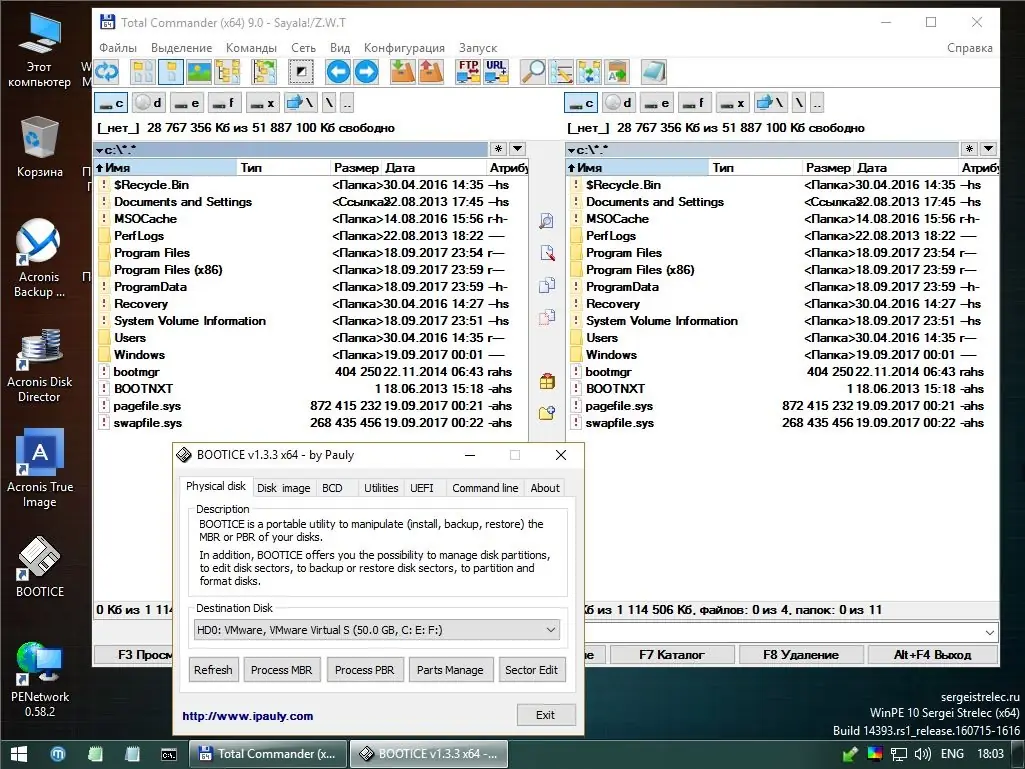Open the Конфигурация menu
The image size is (1025, 769).
404,48
